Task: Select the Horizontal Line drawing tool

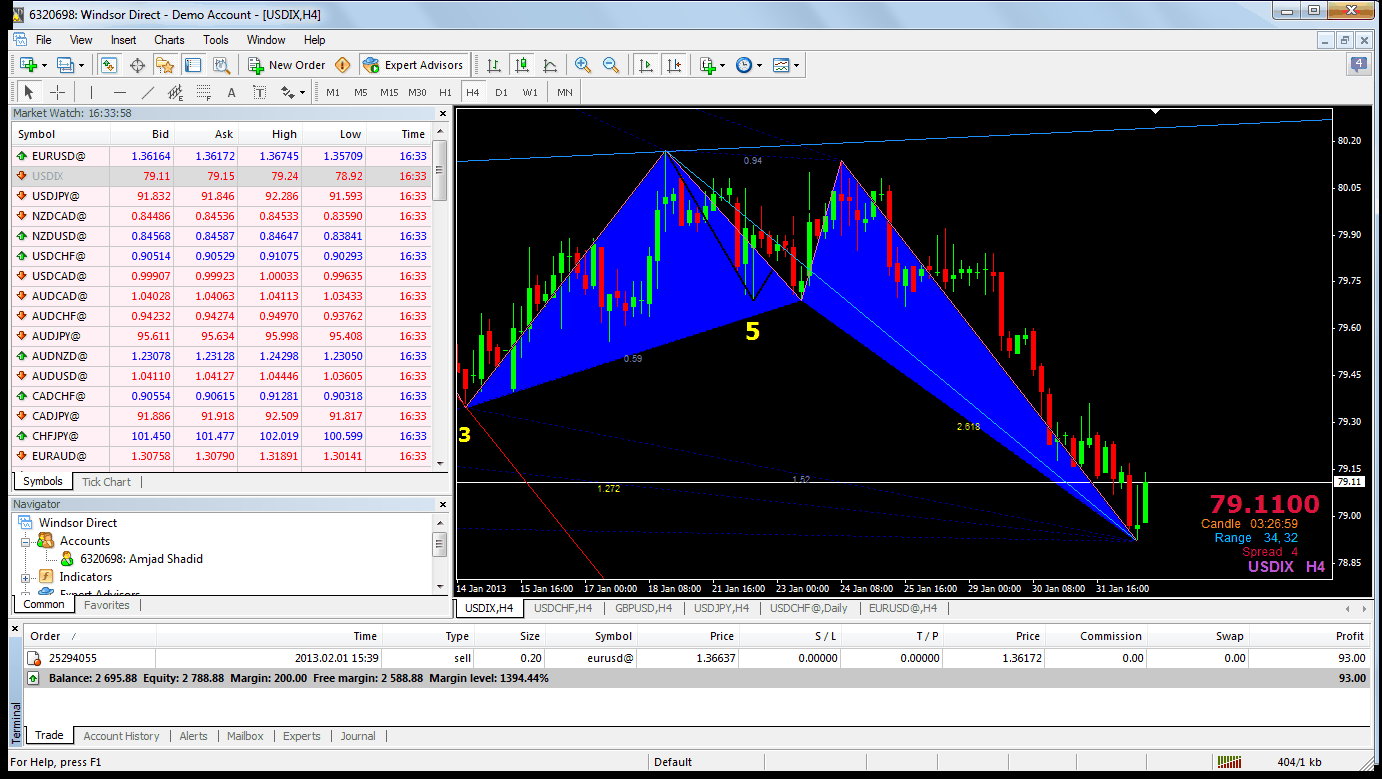Action: pyautogui.click(x=119, y=92)
